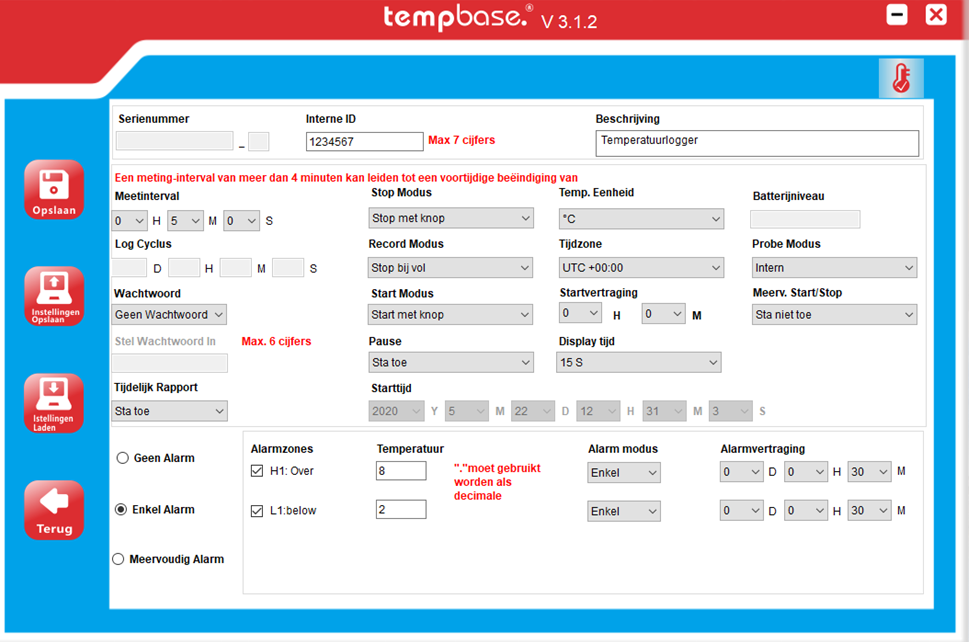Image resolution: width=969 pixels, height=642 pixels.
Task: Open the Temp. Eenheid dropdown
Action: (x=641, y=219)
